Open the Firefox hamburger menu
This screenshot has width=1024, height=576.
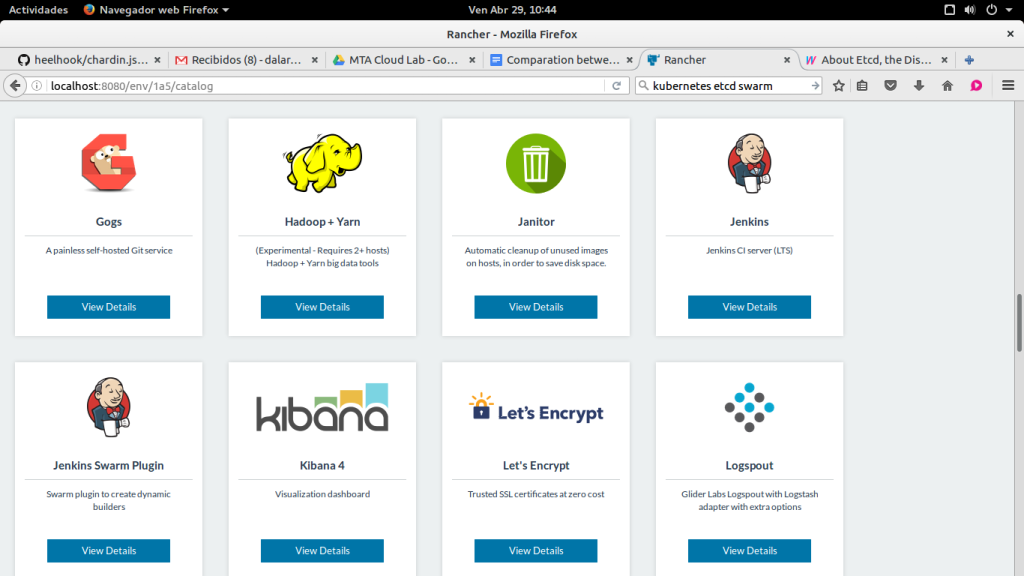tap(1008, 86)
